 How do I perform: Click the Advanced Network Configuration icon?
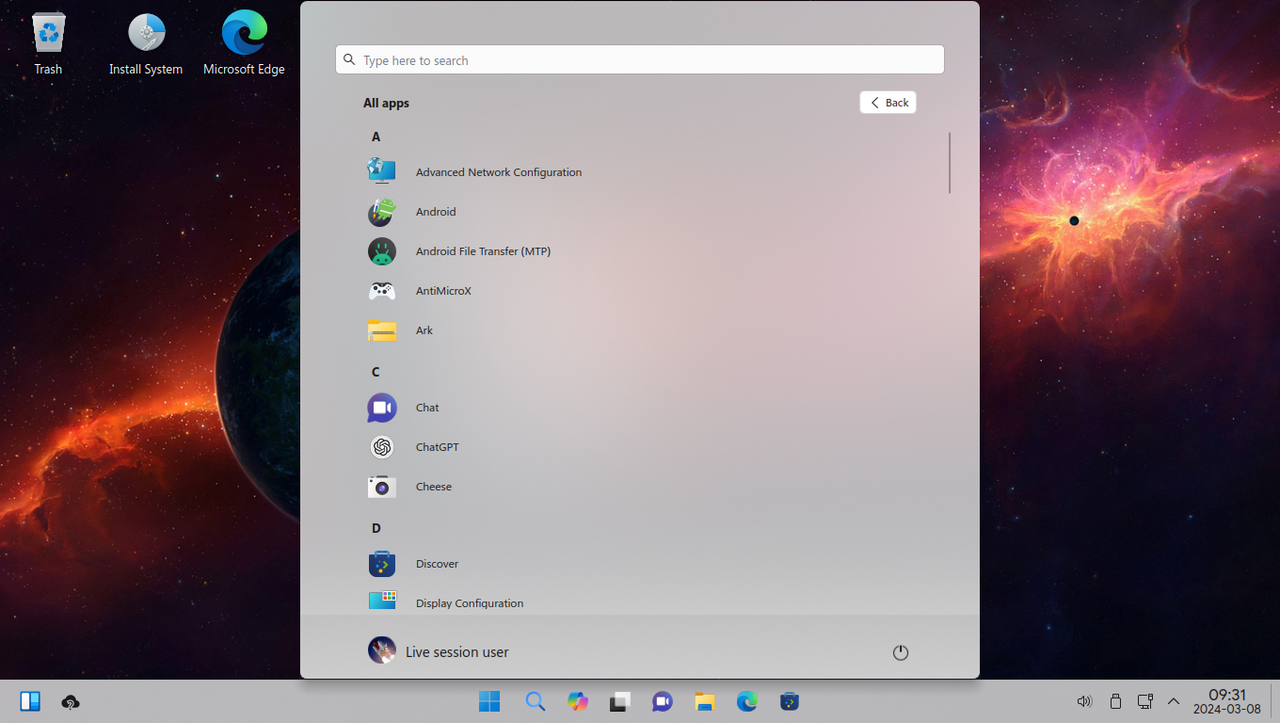(x=382, y=171)
